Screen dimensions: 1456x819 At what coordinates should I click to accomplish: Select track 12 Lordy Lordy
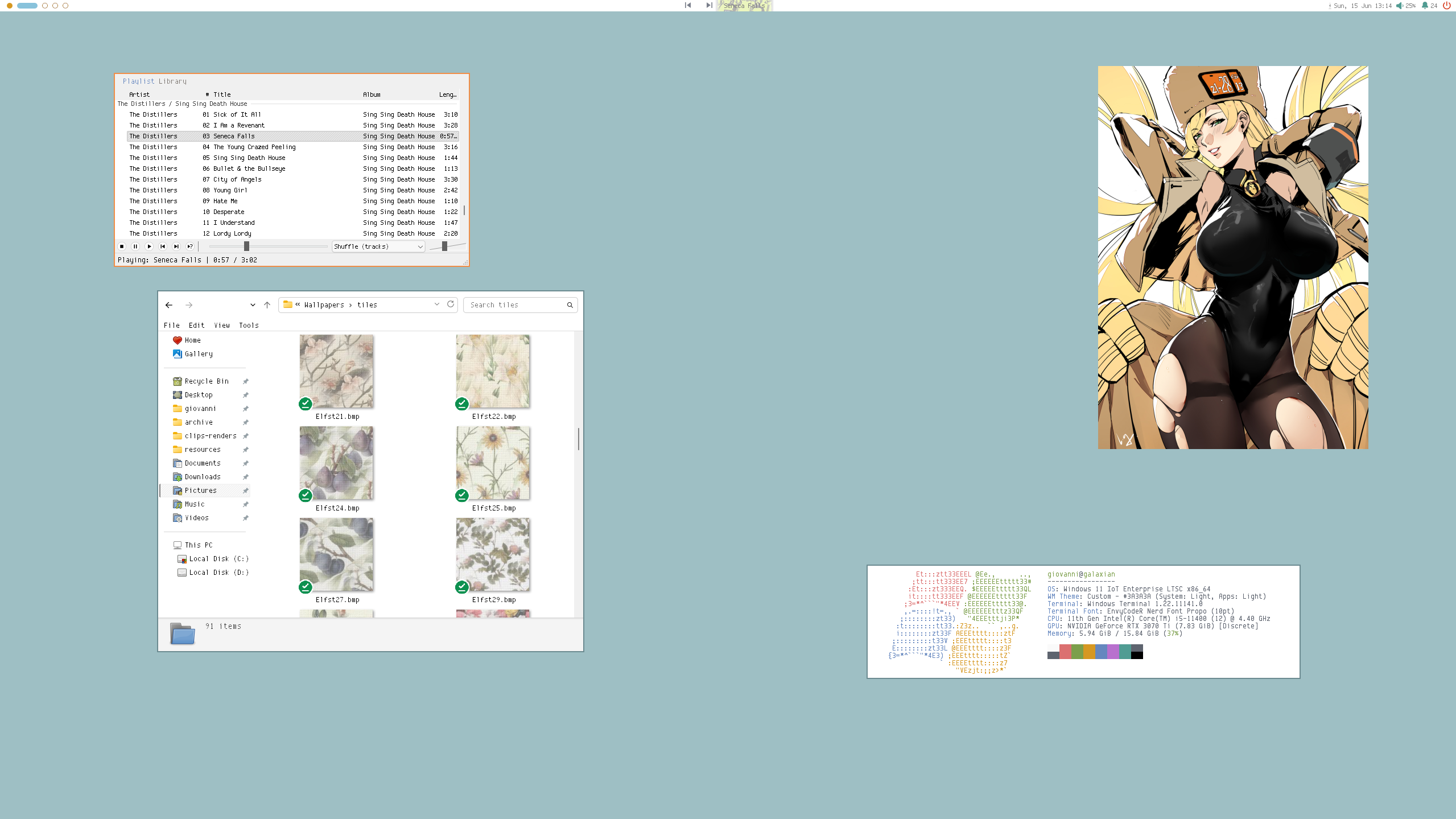pos(293,233)
